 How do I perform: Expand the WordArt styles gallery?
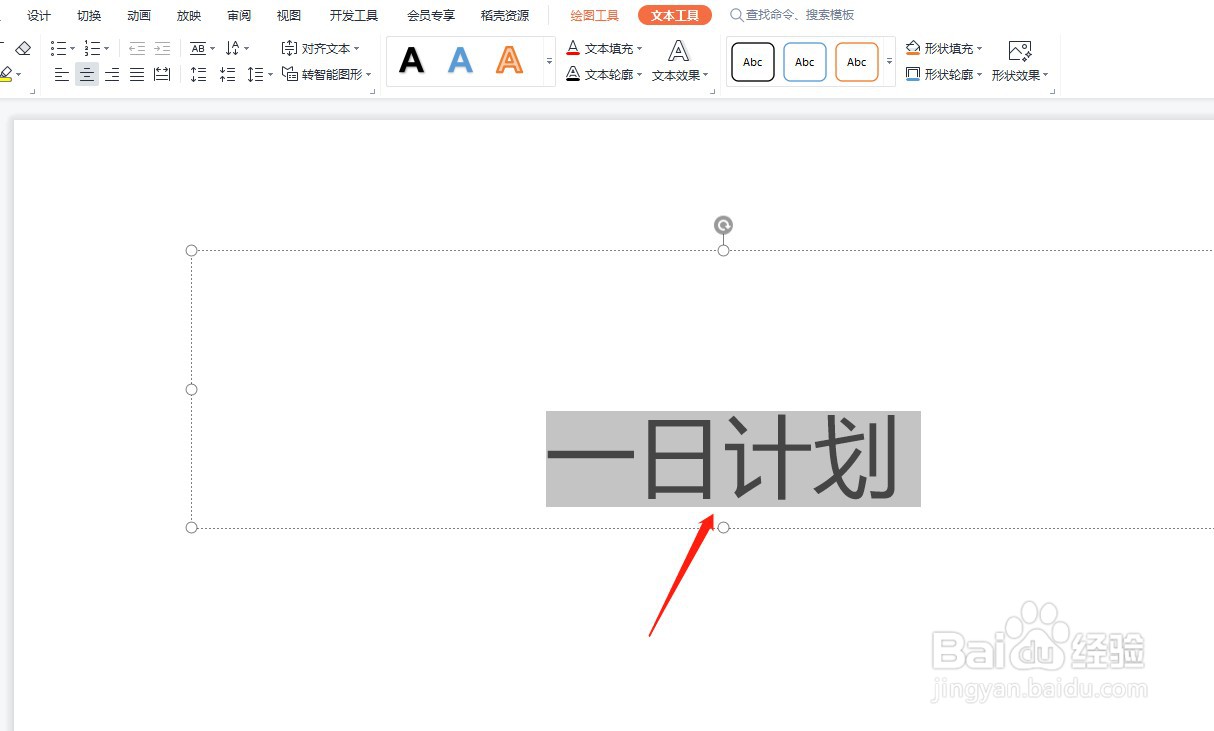tap(549, 61)
